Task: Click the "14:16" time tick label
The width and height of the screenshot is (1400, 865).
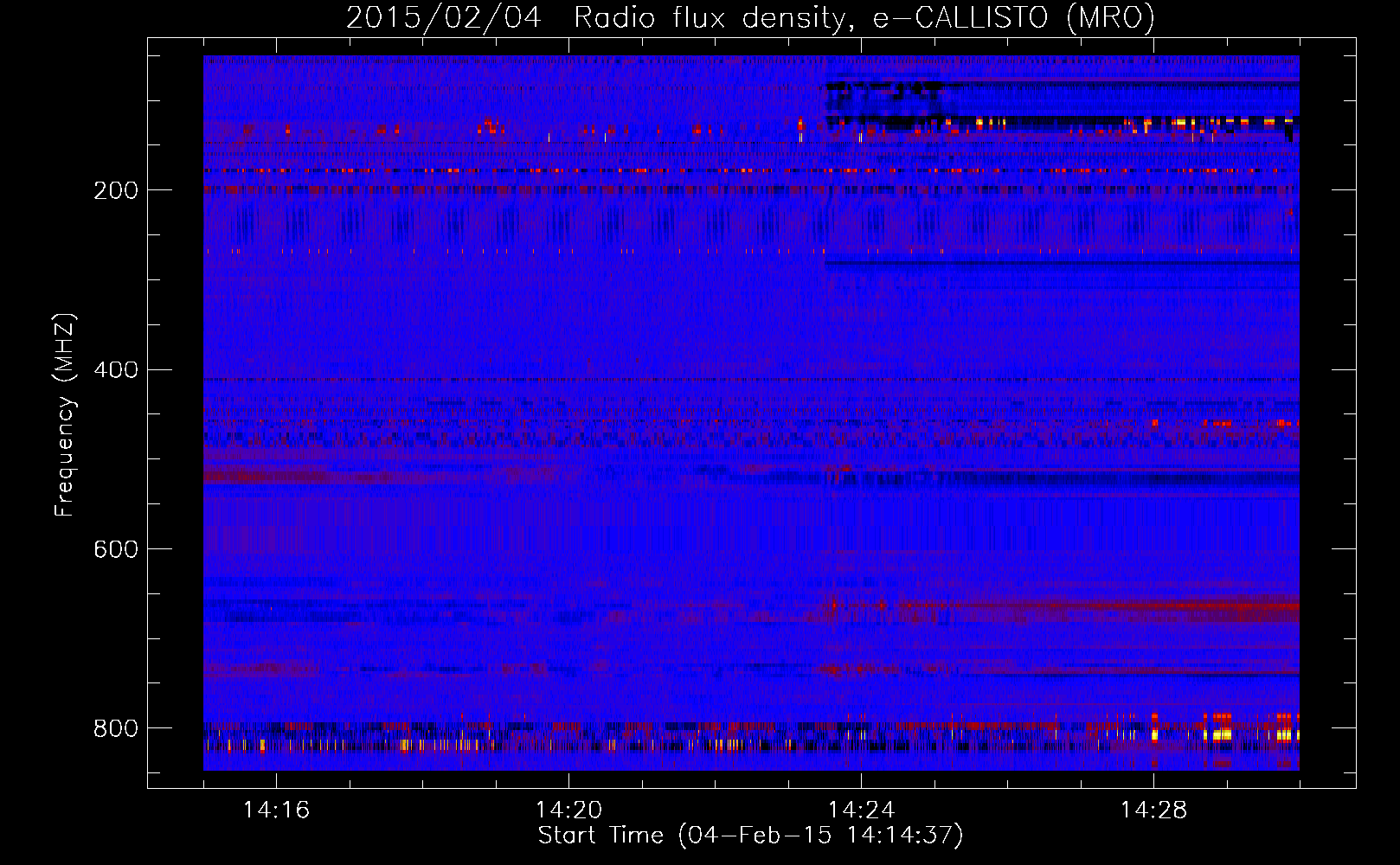Action: point(276,810)
